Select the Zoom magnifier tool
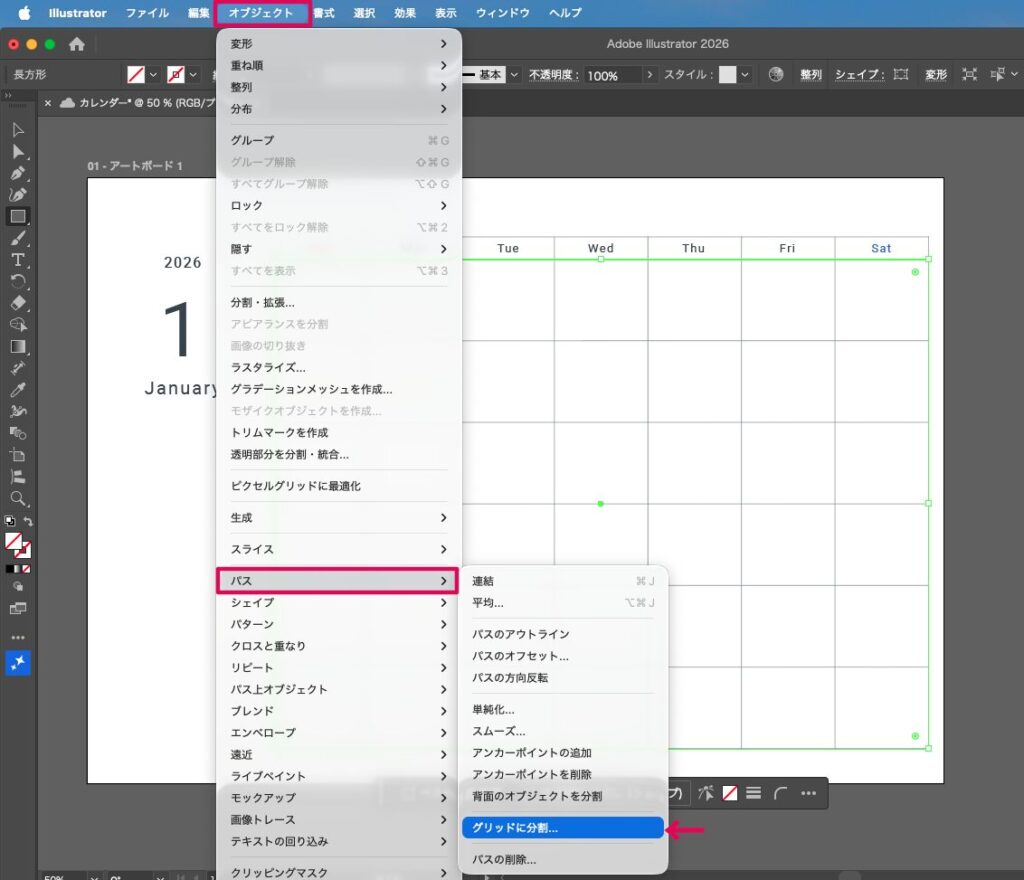The image size is (1024, 880). [x=18, y=498]
